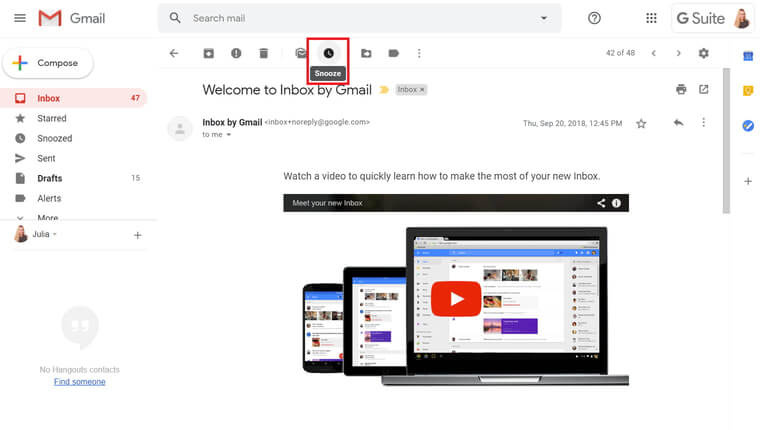Screen dimensions: 760x430
Task: Open the G Suite account avatar
Action: click(x=742, y=18)
